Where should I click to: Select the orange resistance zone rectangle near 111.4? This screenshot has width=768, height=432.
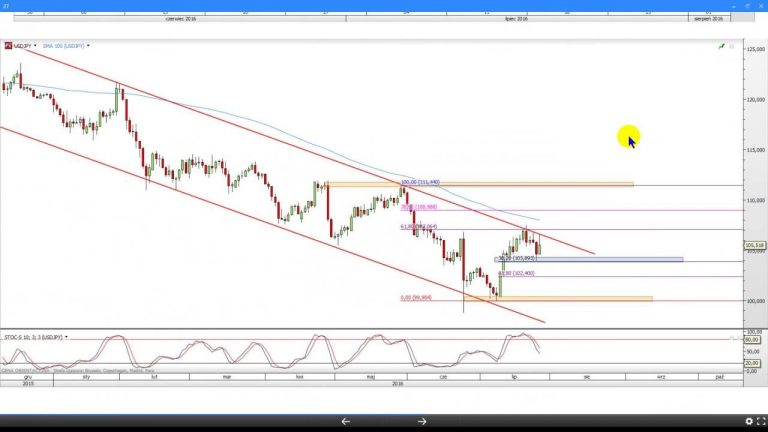(x=480, y=184)
